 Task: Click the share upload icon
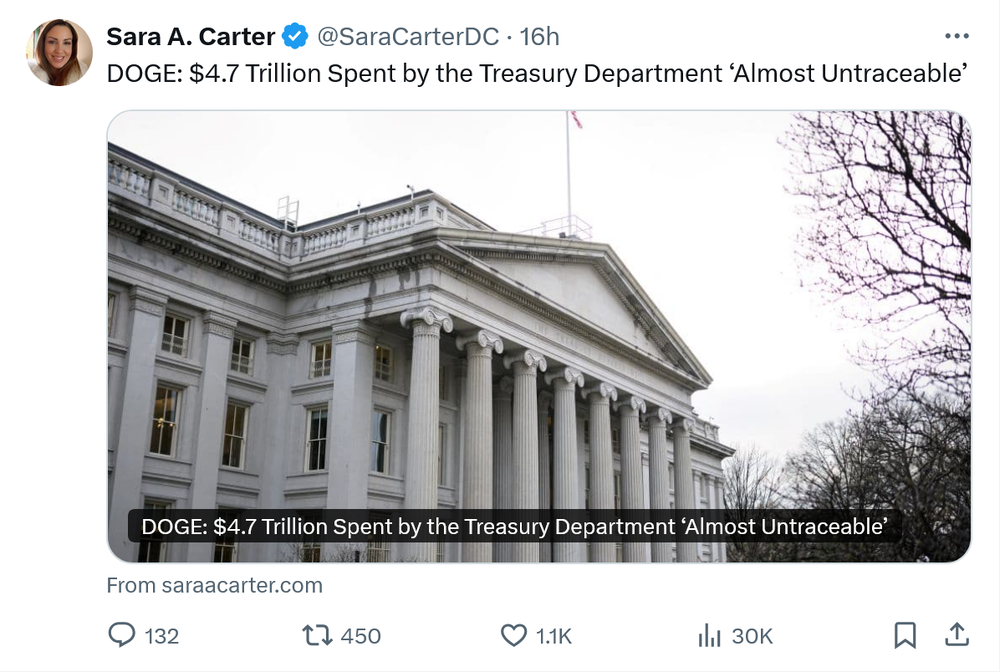(956, 635)
